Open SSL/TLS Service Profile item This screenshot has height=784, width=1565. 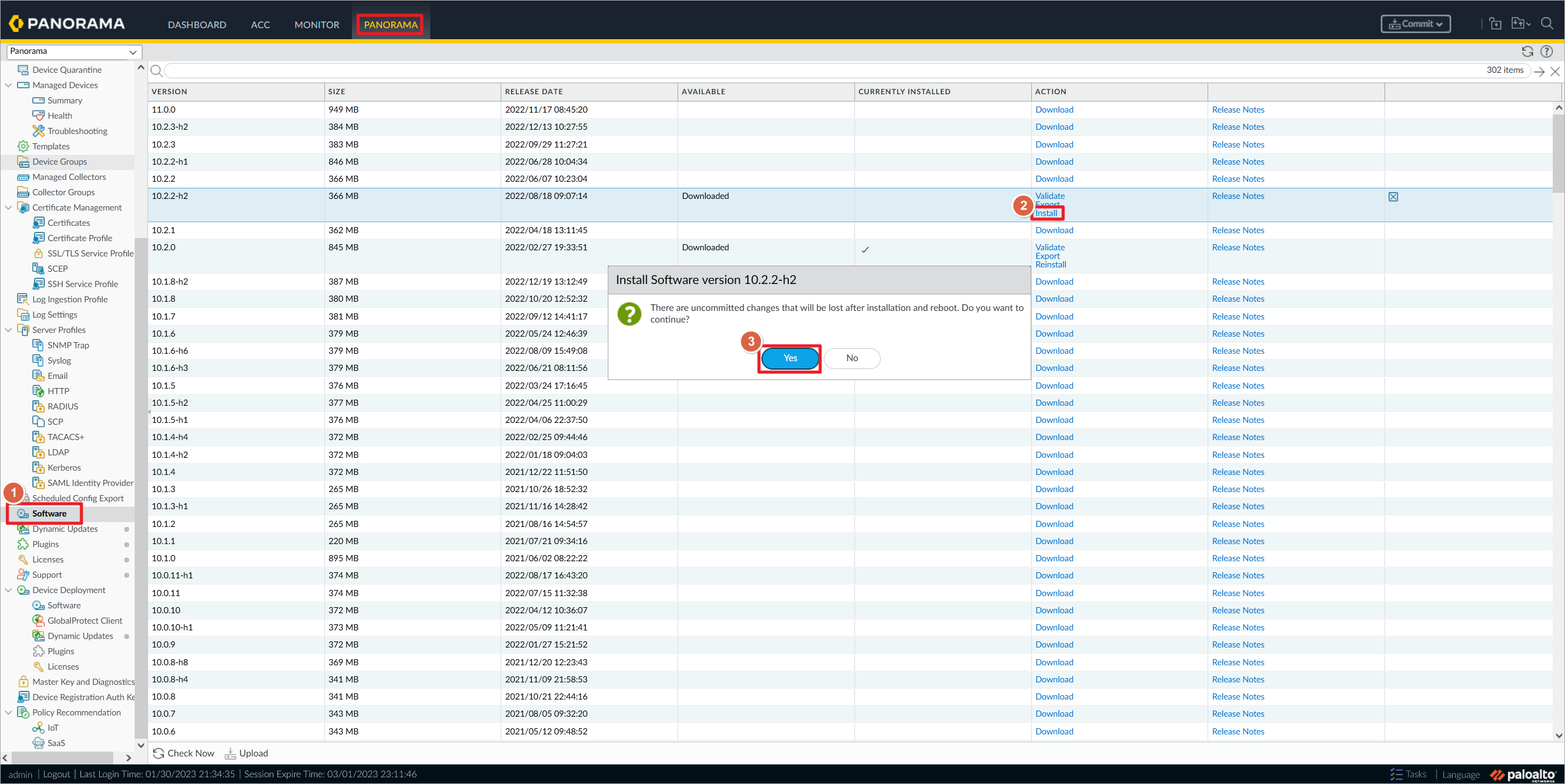coord(90,253)
